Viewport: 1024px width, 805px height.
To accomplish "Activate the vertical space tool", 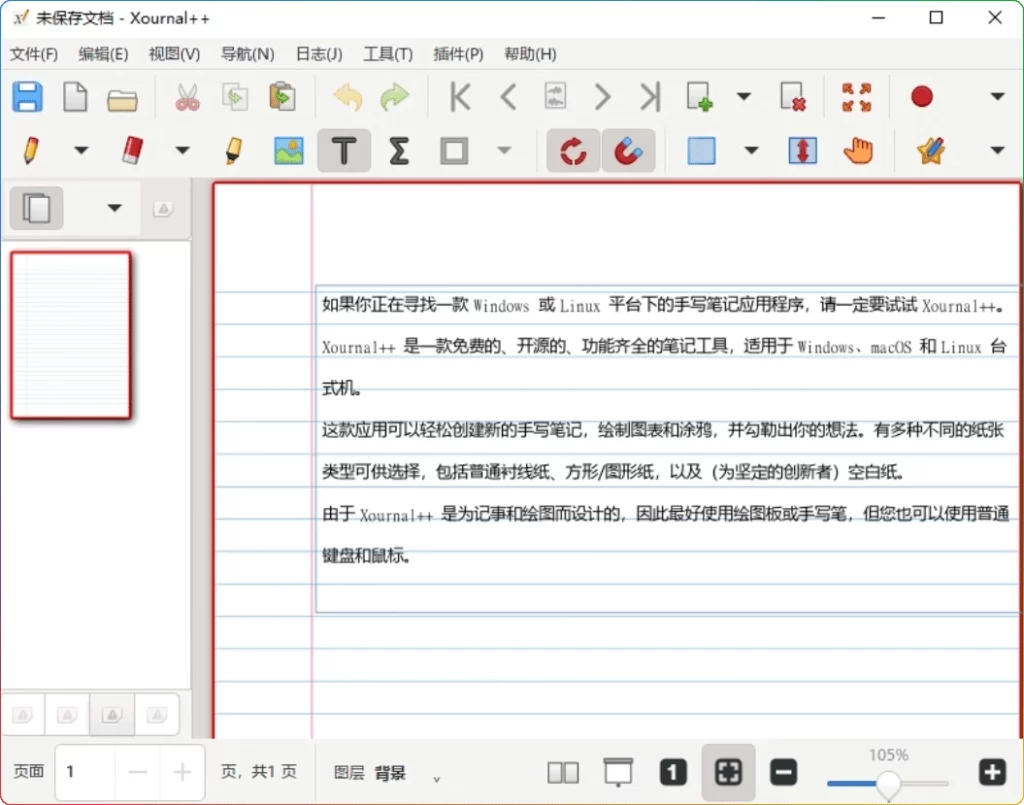I will point(801,150).
